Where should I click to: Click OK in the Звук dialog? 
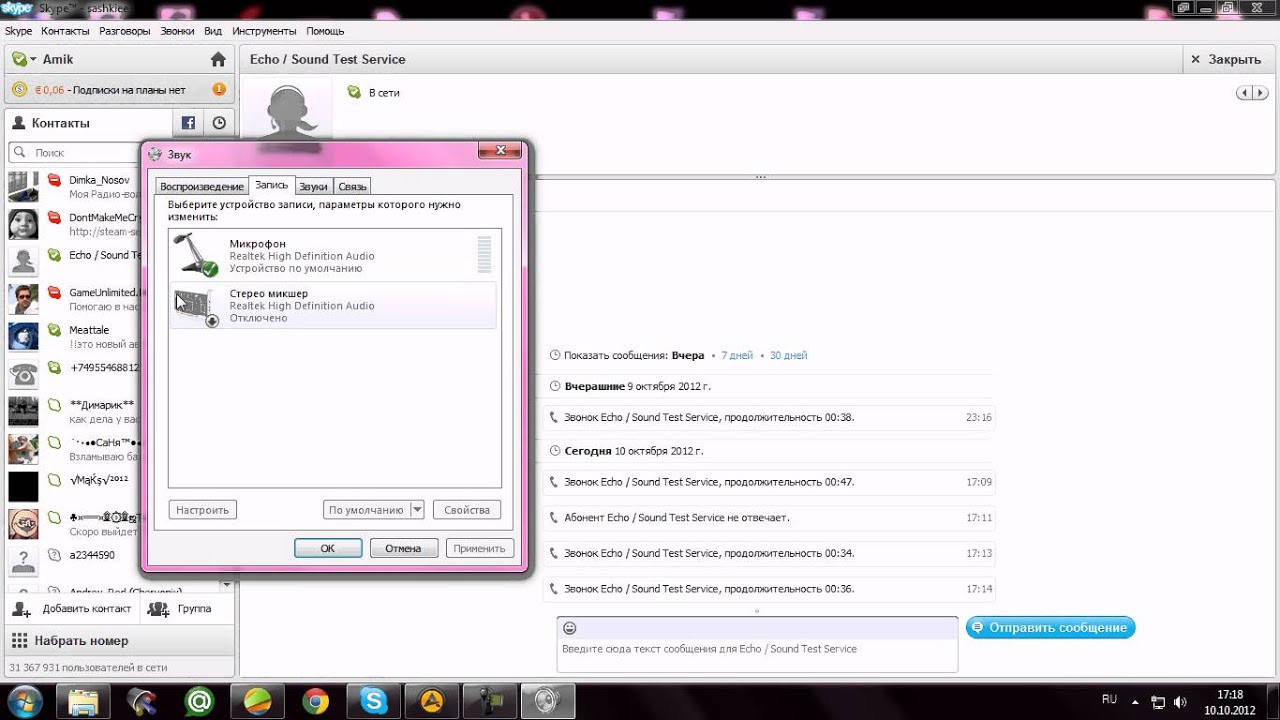click(328, 548)
